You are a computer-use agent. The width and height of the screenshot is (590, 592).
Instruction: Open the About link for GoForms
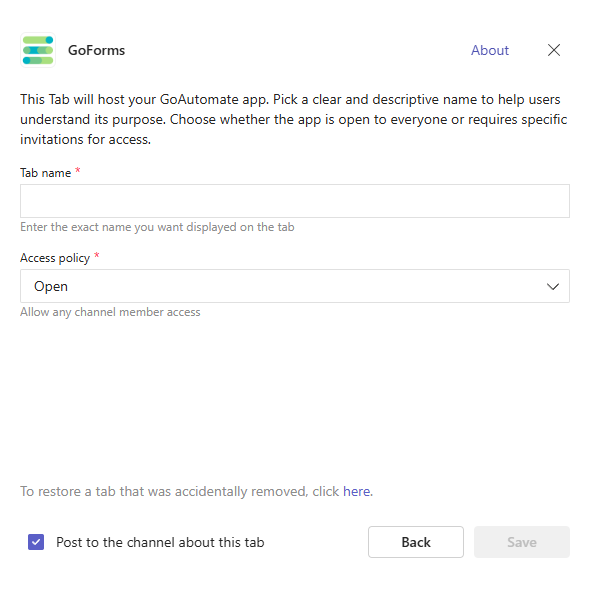click(x=490, y=50)
